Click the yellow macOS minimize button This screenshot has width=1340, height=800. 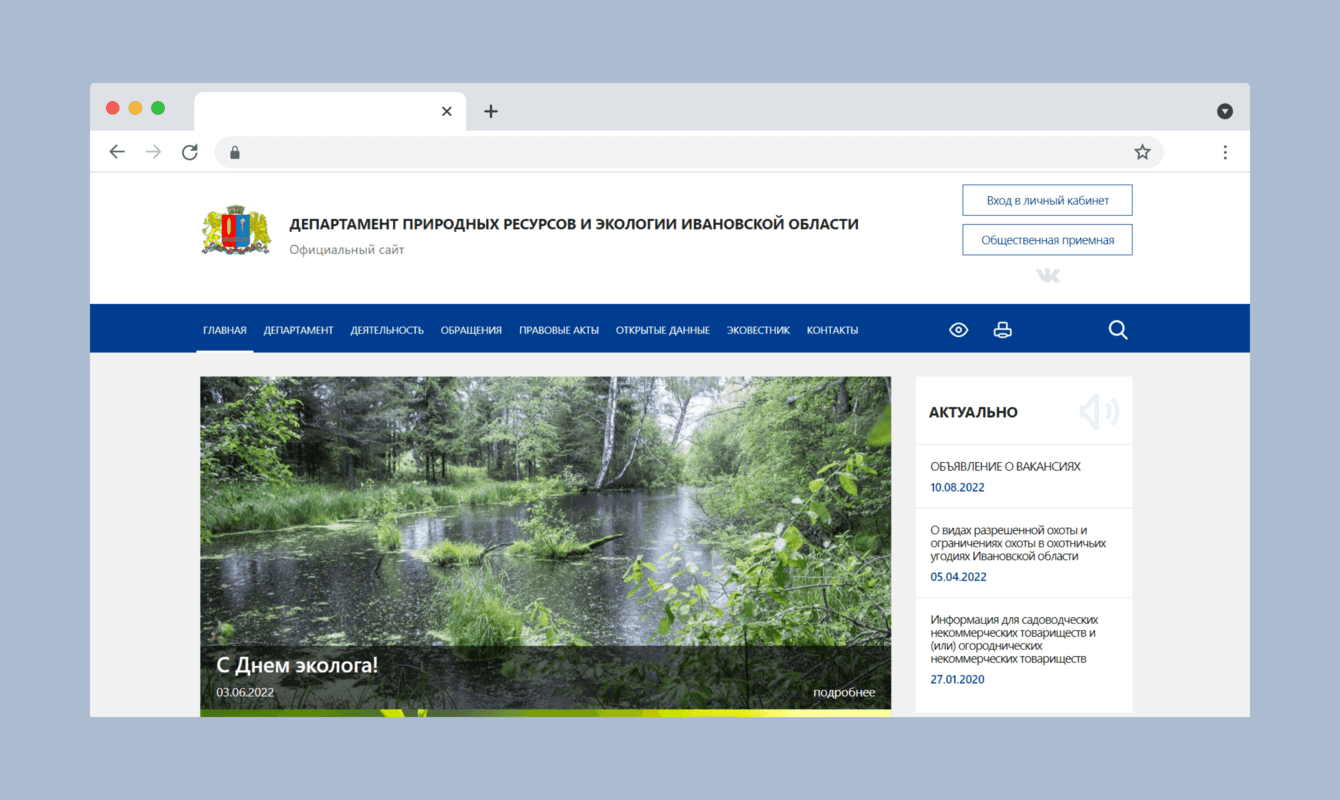point(135,108)
